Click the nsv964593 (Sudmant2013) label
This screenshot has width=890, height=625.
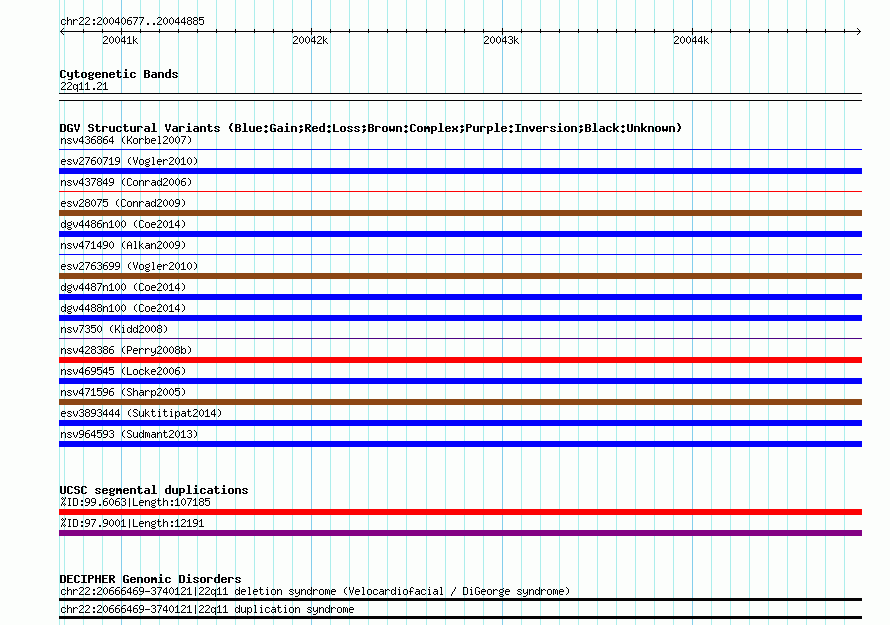(129, 434)
